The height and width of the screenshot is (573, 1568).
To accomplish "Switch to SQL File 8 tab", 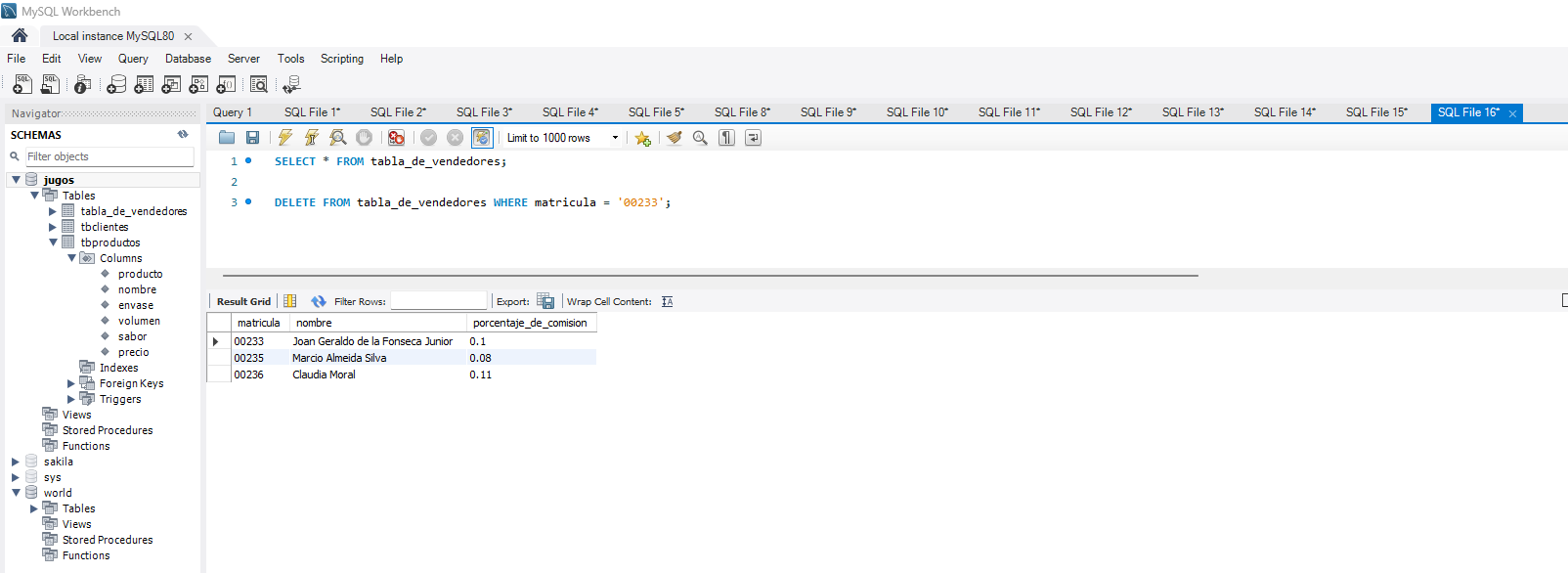I will click(743, 112).
